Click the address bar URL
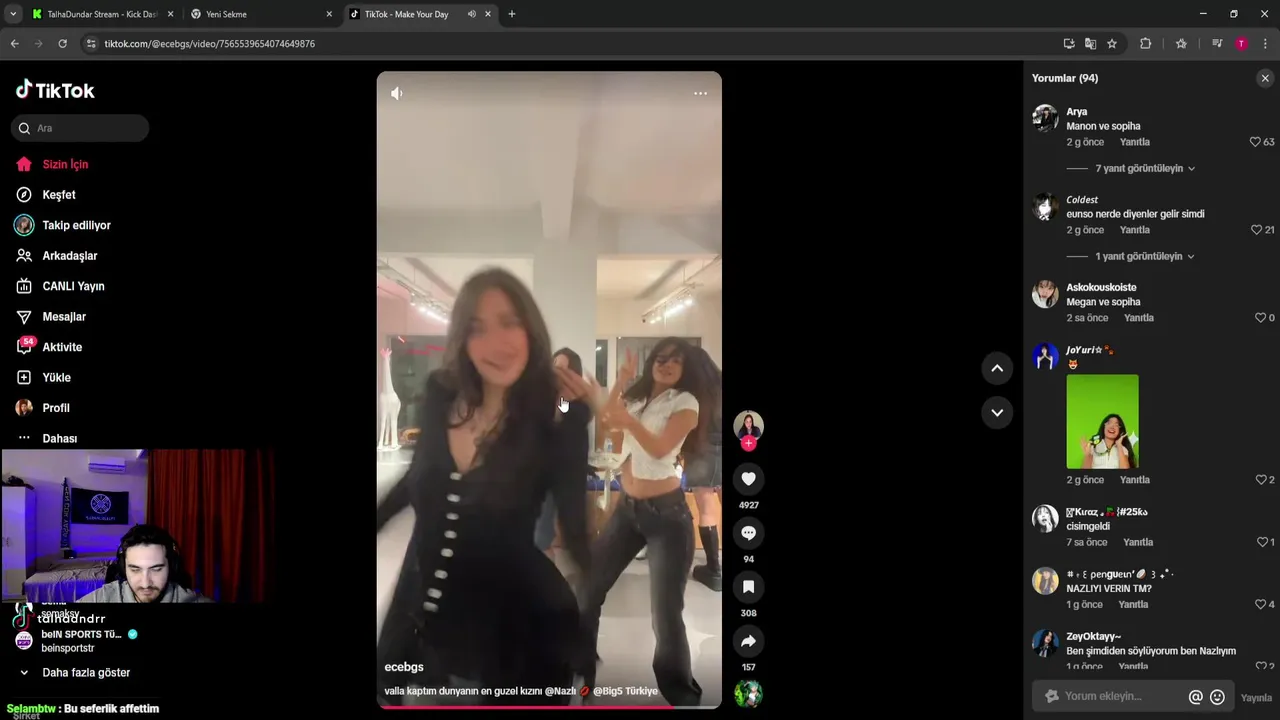The image size is (1280, 720). pos(210,44)
